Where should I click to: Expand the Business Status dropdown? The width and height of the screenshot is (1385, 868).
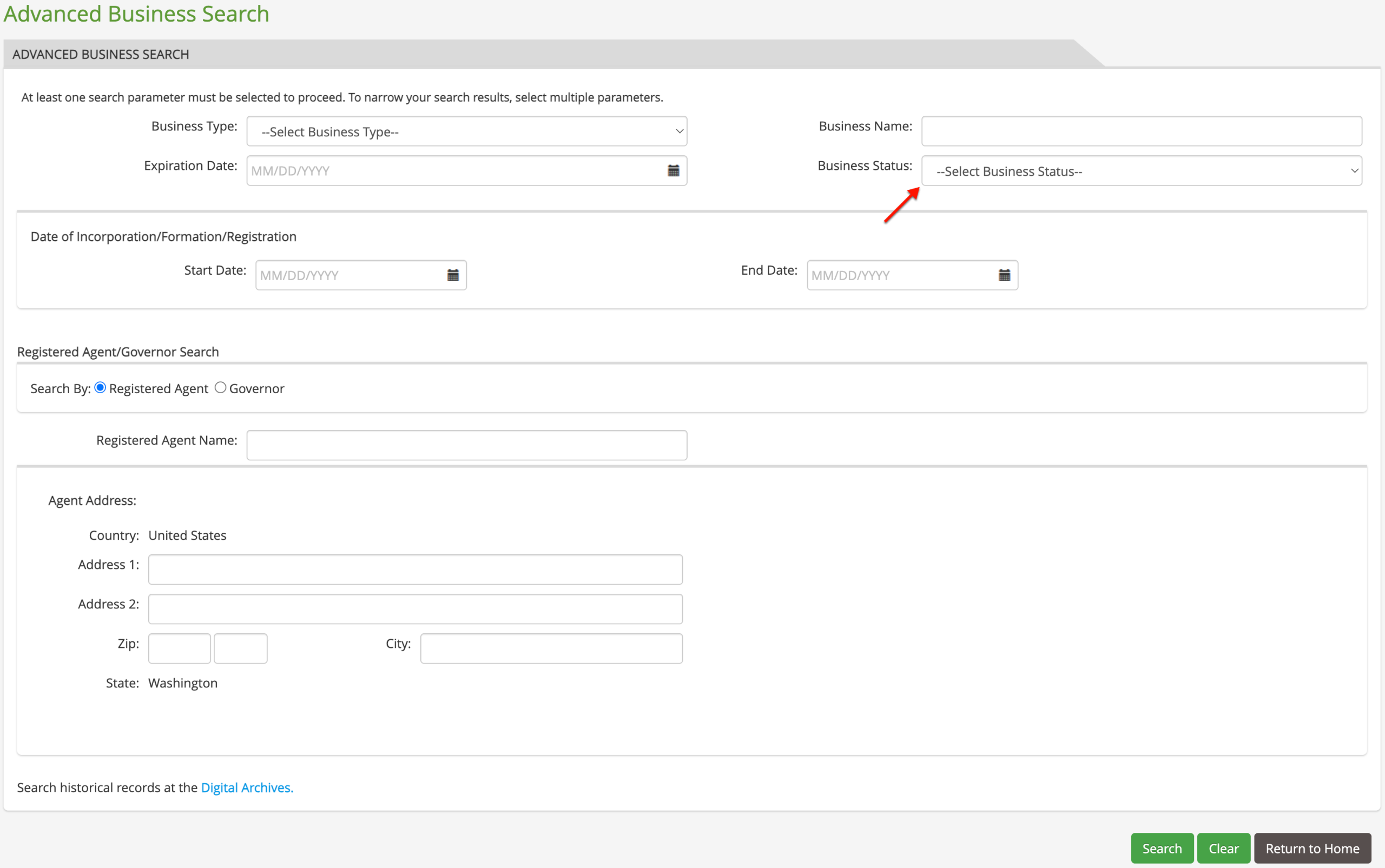[1142, 171]
